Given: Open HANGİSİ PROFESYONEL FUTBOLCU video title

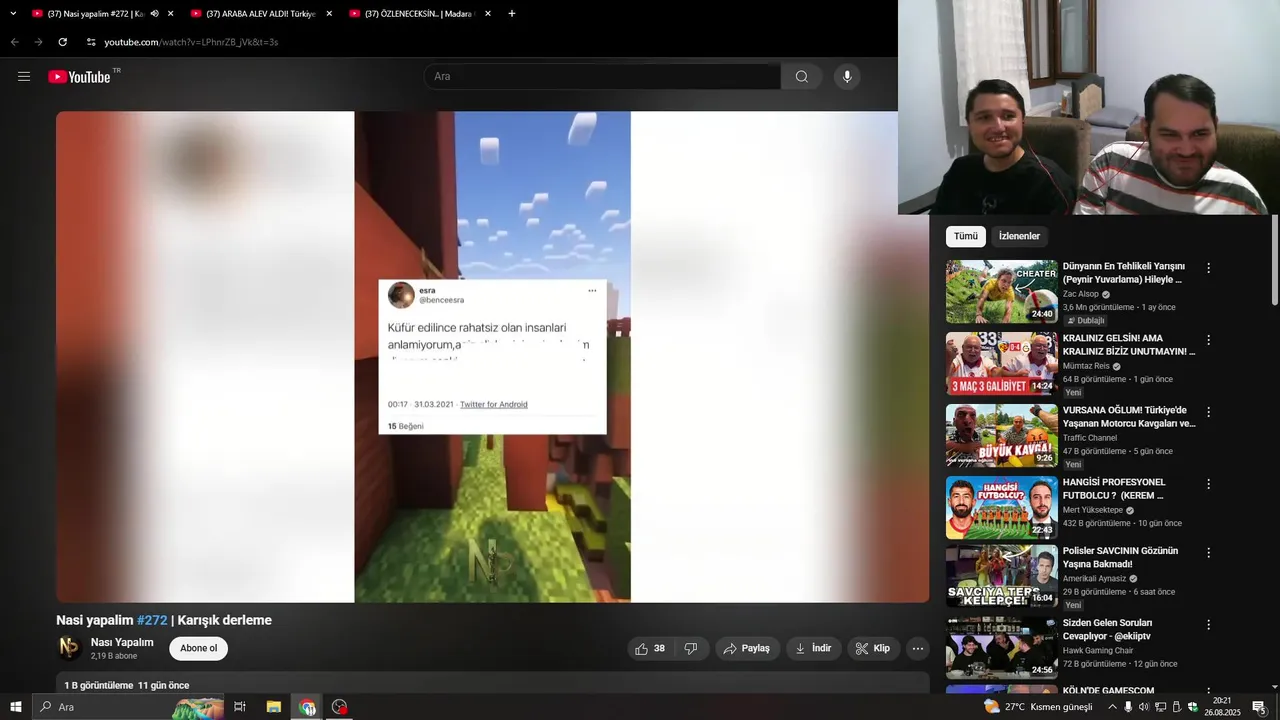Looking at the screenshot, I should 1114,488.
